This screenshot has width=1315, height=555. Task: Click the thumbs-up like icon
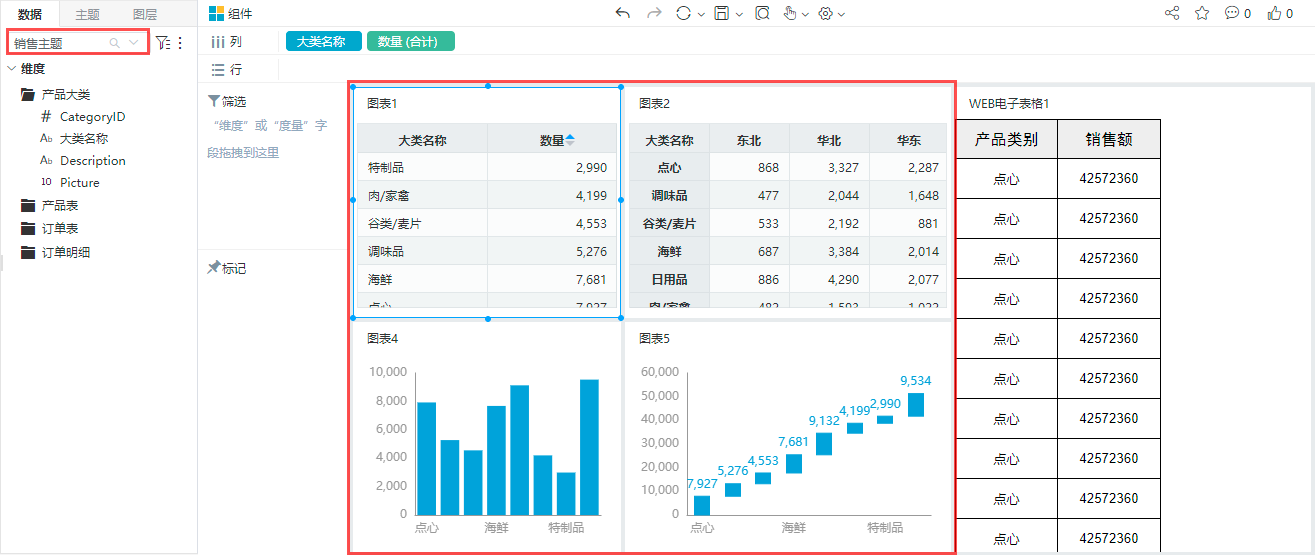point(1275,13)
